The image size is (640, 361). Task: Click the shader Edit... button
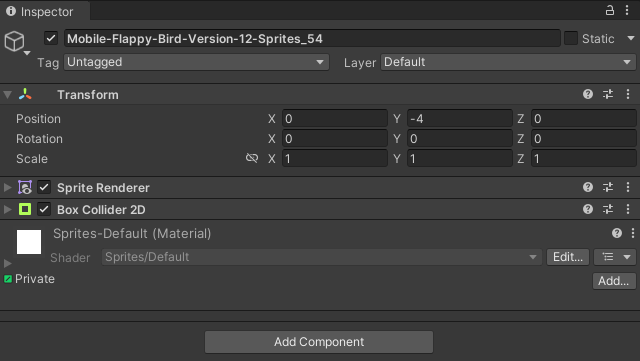[568, 257]
